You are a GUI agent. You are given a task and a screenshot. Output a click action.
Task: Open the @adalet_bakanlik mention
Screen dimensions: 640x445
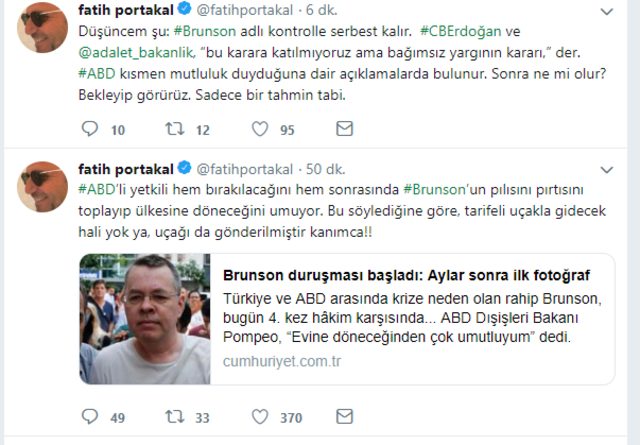(136, 53)
